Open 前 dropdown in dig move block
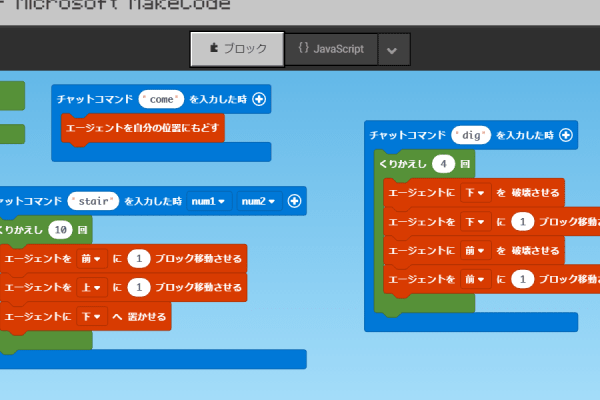The image size is (600, 400). (x=475, y=279)
